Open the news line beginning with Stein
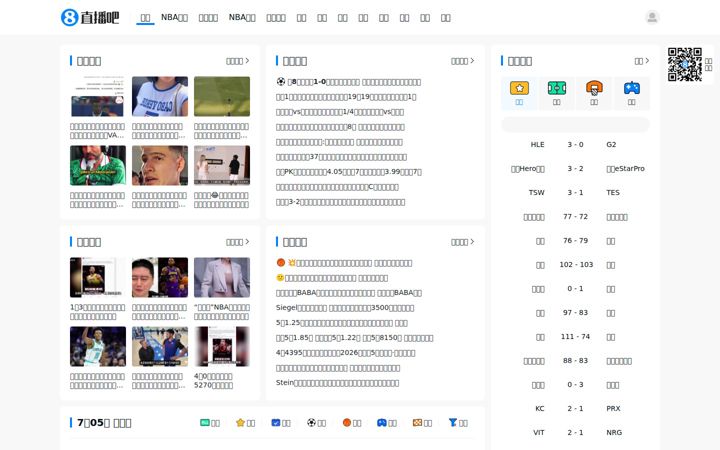This screenshot has width=720, height=450. [x=338, y=383]
